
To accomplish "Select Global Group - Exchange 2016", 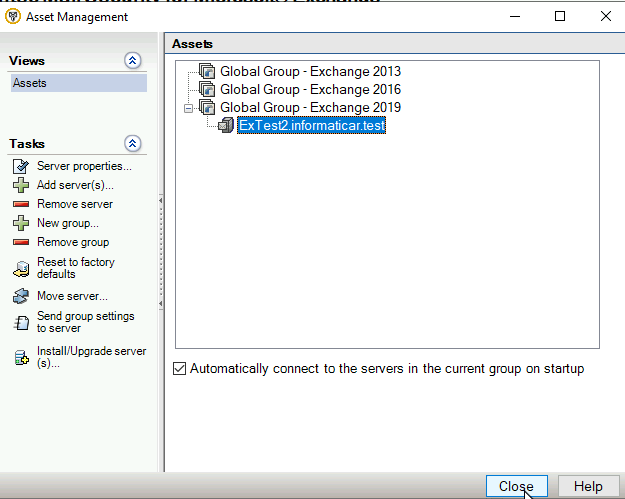I will pyautogui.click(x=311, y=89).
